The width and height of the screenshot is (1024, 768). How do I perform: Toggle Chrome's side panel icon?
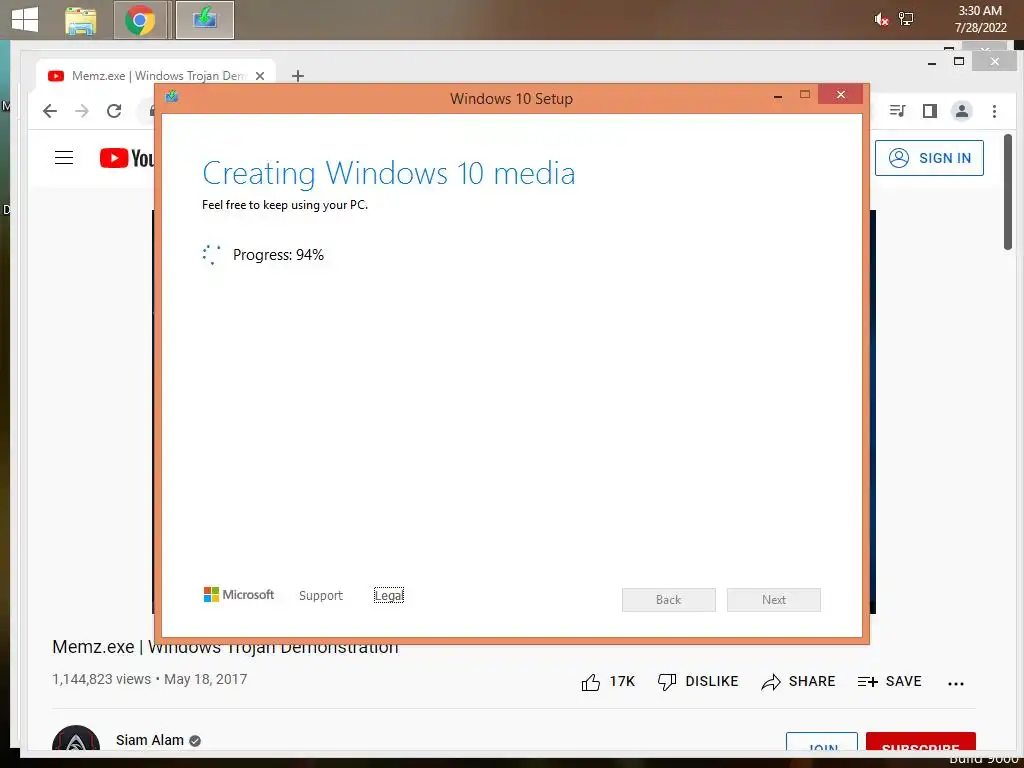930,111
